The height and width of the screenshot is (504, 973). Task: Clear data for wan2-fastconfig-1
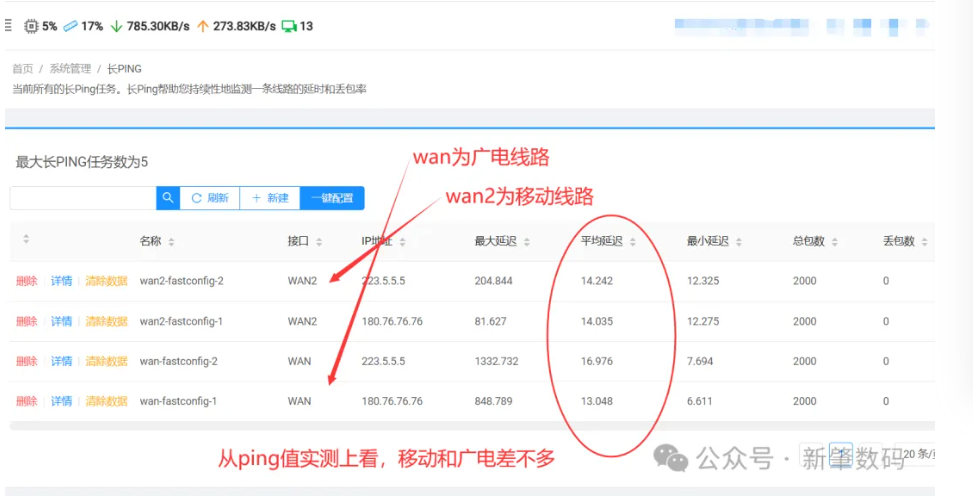tap(106, 322)
